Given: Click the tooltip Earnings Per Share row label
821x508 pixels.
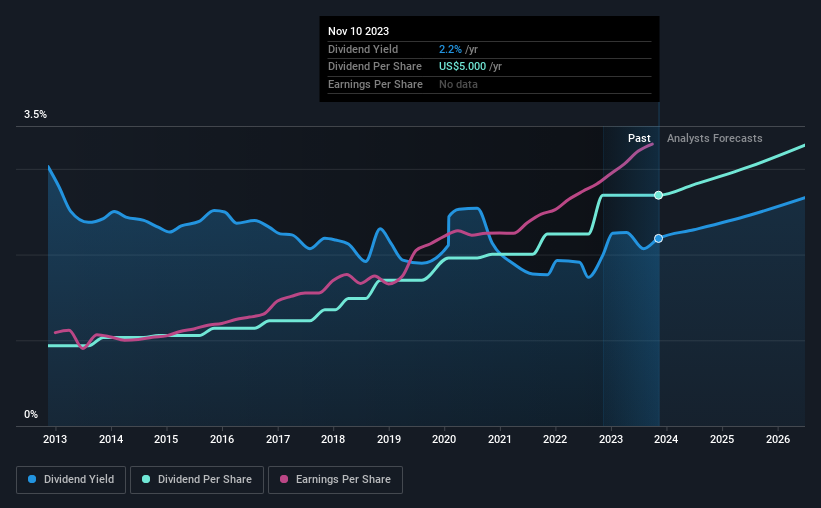Looking at the screenshot, I should point(375,84).
